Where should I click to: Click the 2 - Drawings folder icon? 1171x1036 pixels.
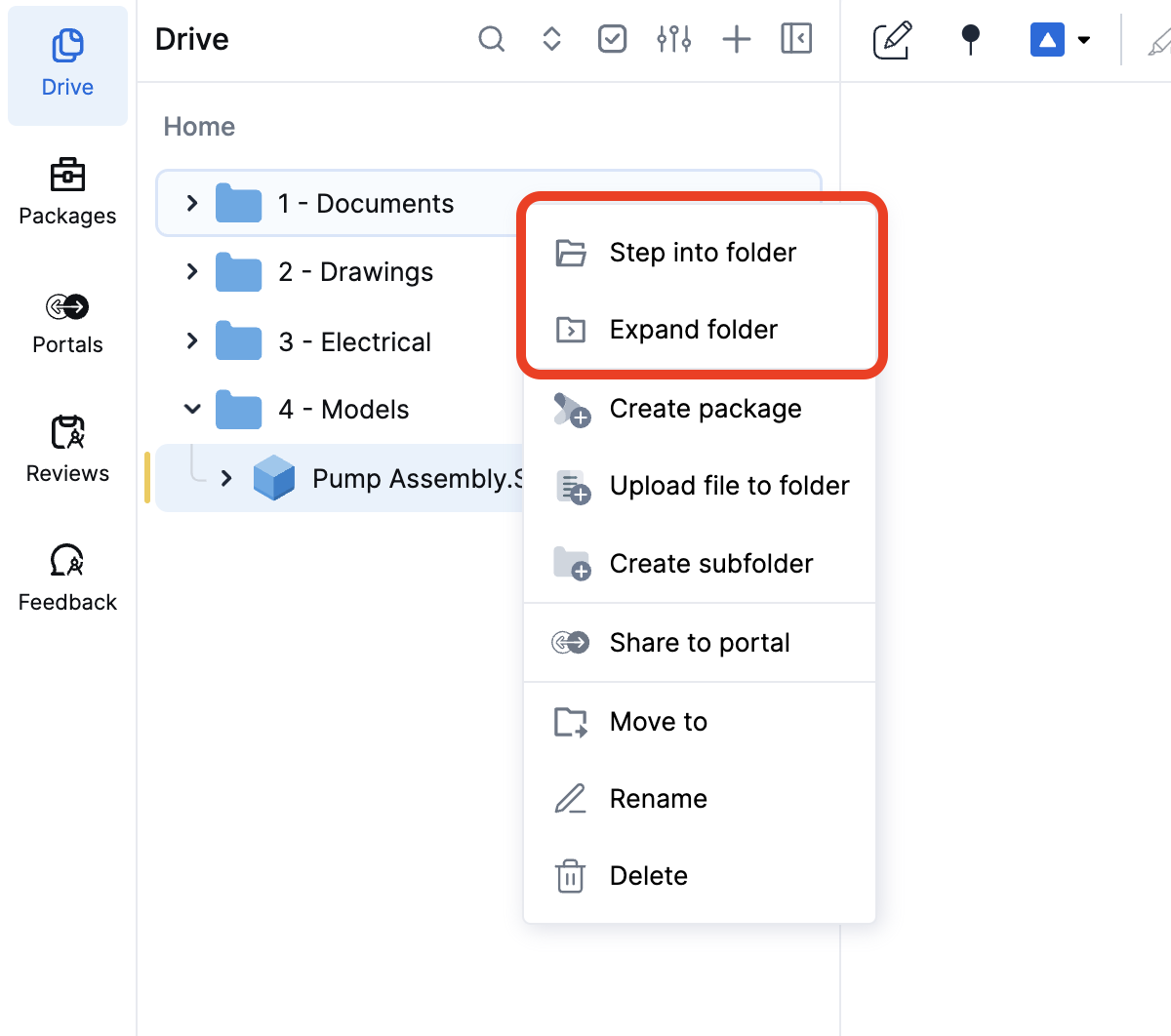click(x=239, y=272)
